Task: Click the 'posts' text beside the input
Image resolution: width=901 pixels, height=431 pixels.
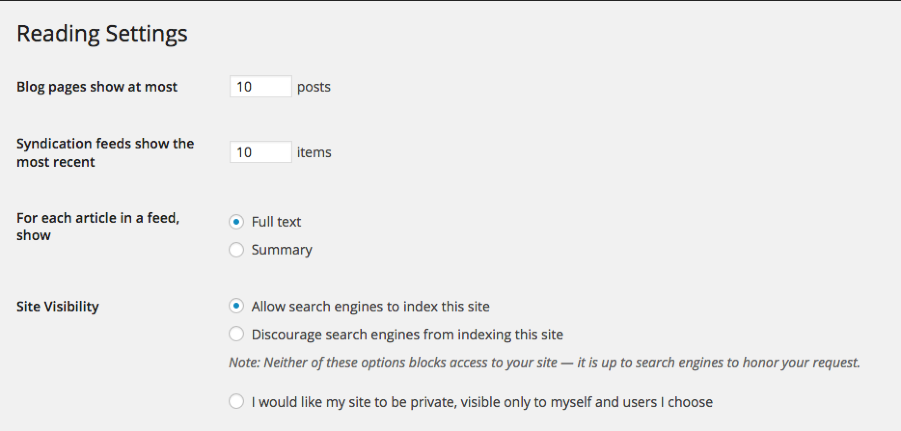Action: (x=314, y=87)
